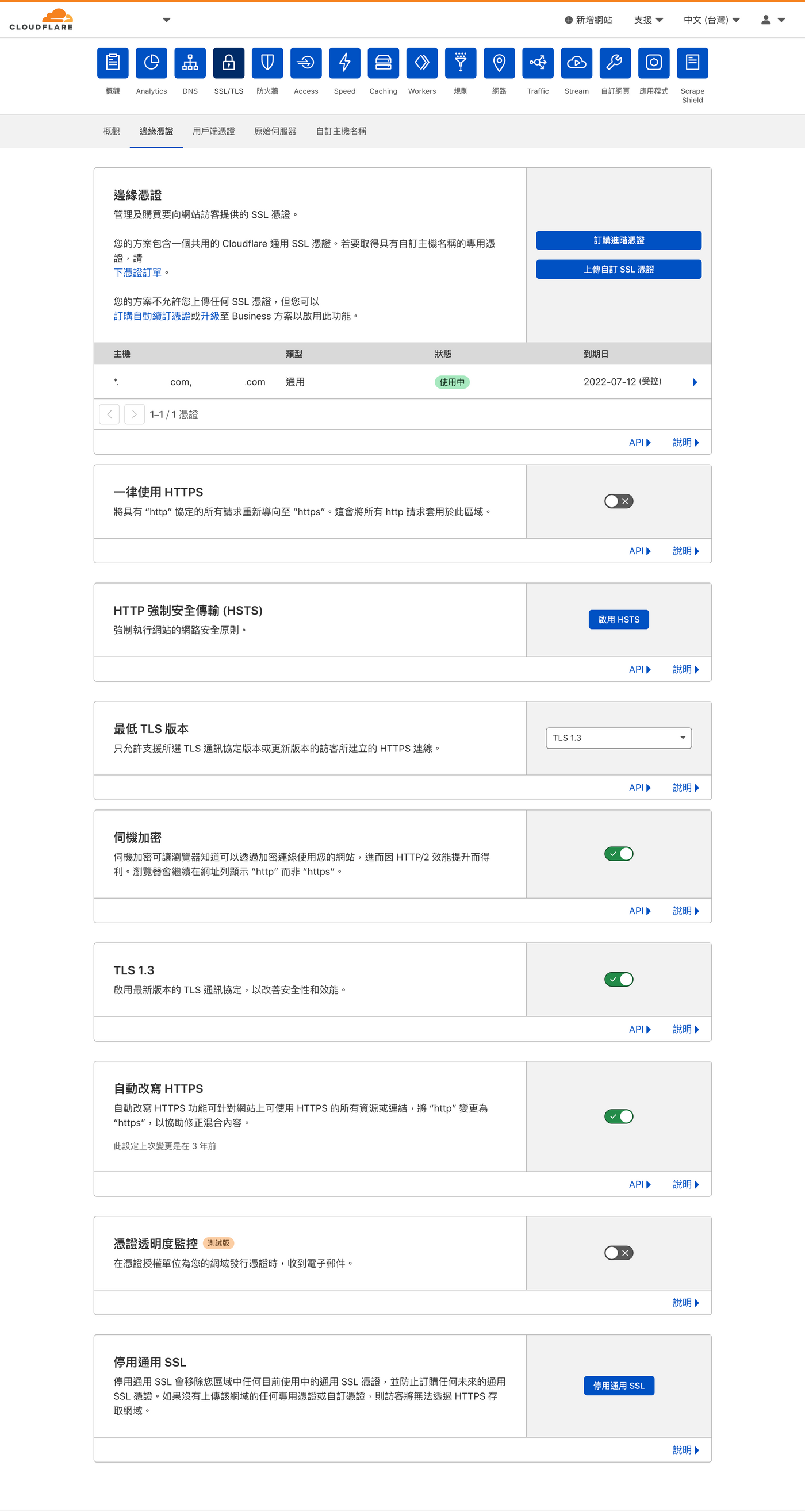Open the 升級 upgrade link
This screenshot has height=1512, width=805.
pos(210,316)
